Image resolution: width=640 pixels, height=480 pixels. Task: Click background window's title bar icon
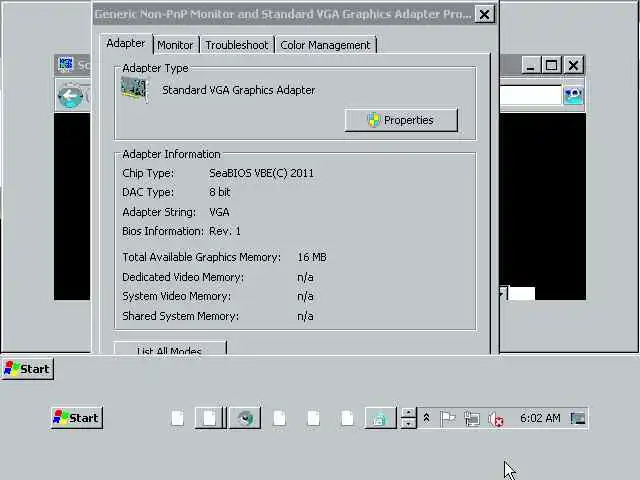coord(65,64)
